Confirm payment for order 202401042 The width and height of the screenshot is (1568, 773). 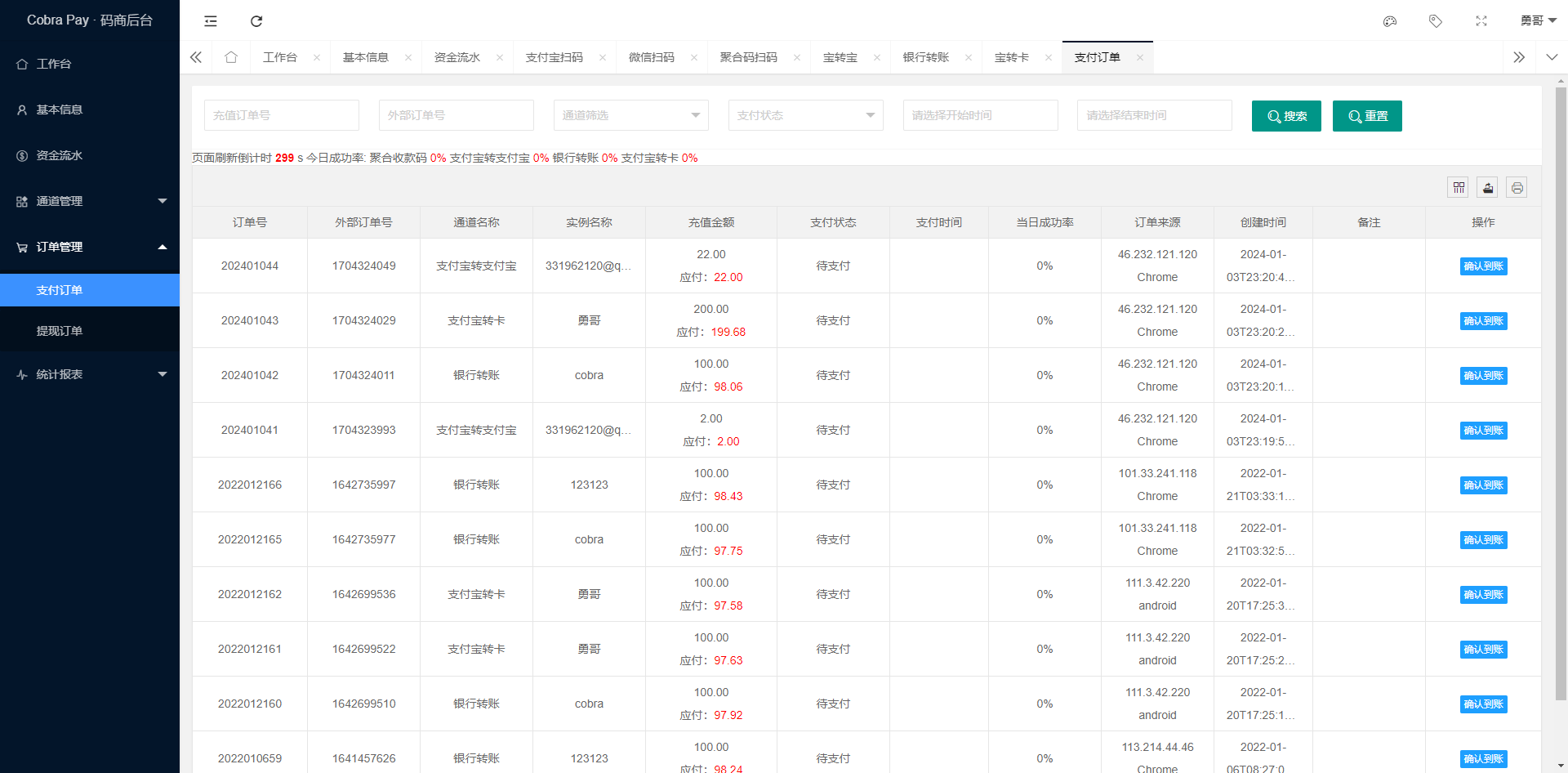1483,376
